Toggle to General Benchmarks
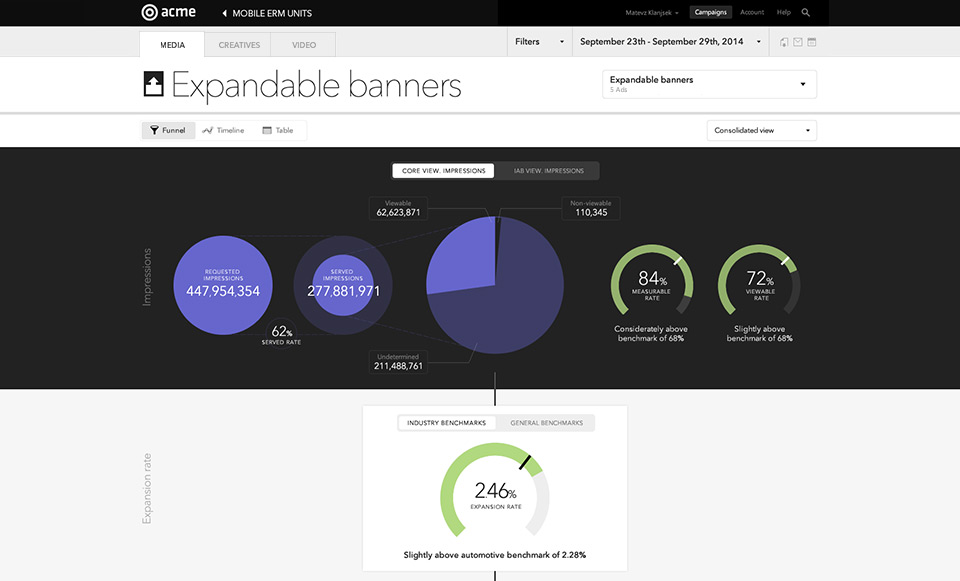Screen dimensions: 960x581 [x=546, y=423]
